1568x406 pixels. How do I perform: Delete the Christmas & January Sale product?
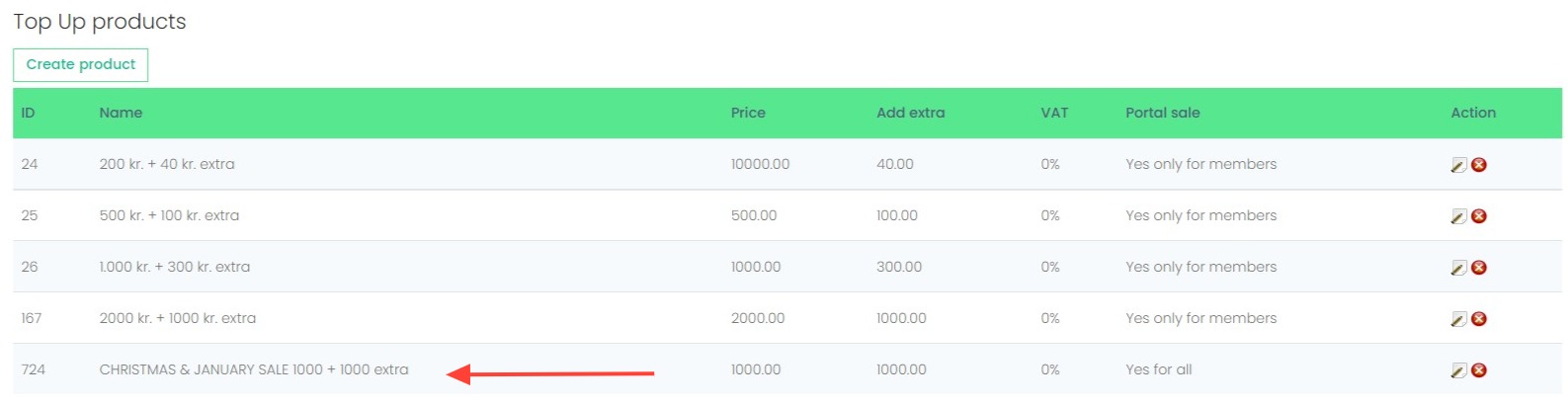(x=1479, y=370)
